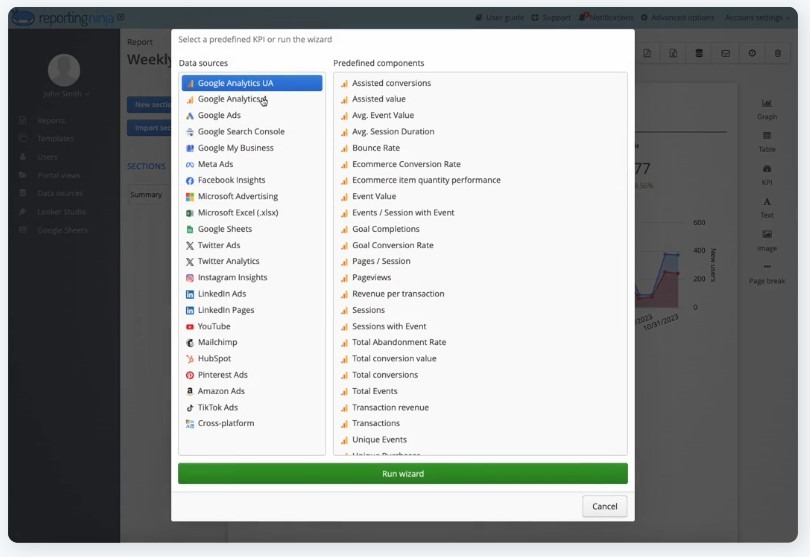Select LinkedIn Pages data source
810x557 pixels.
[252, 310]
